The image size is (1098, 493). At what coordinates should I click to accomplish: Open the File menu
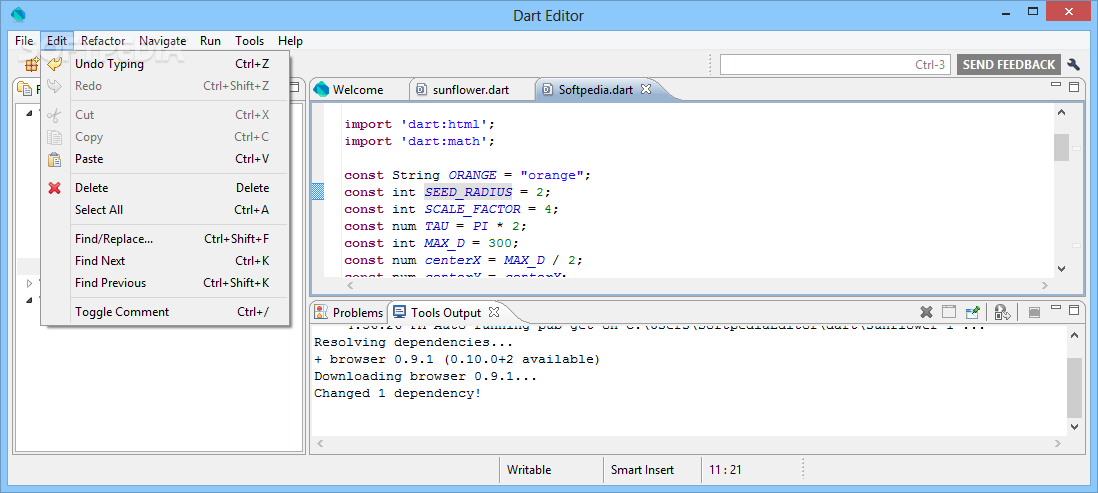(x=24, y=41)
